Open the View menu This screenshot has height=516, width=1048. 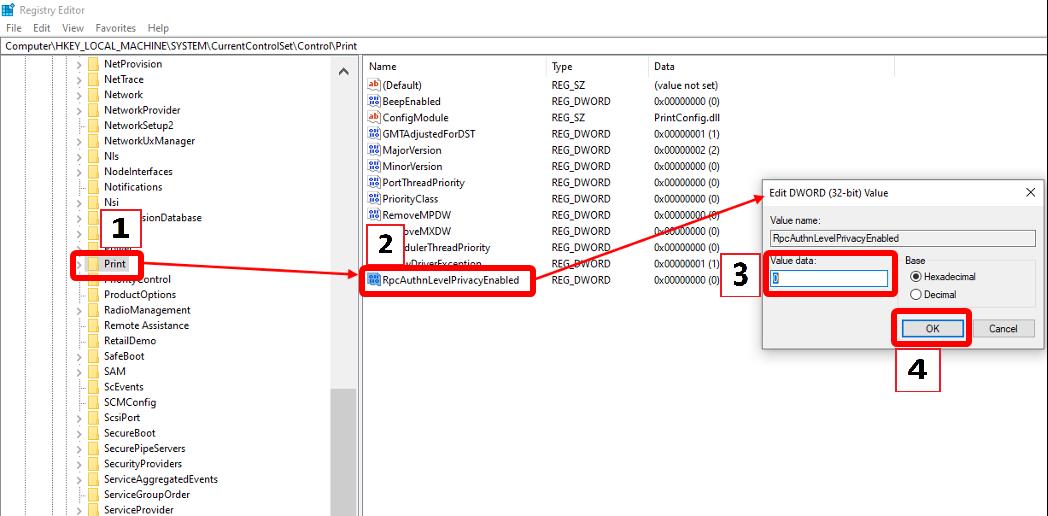coord(73,28)
